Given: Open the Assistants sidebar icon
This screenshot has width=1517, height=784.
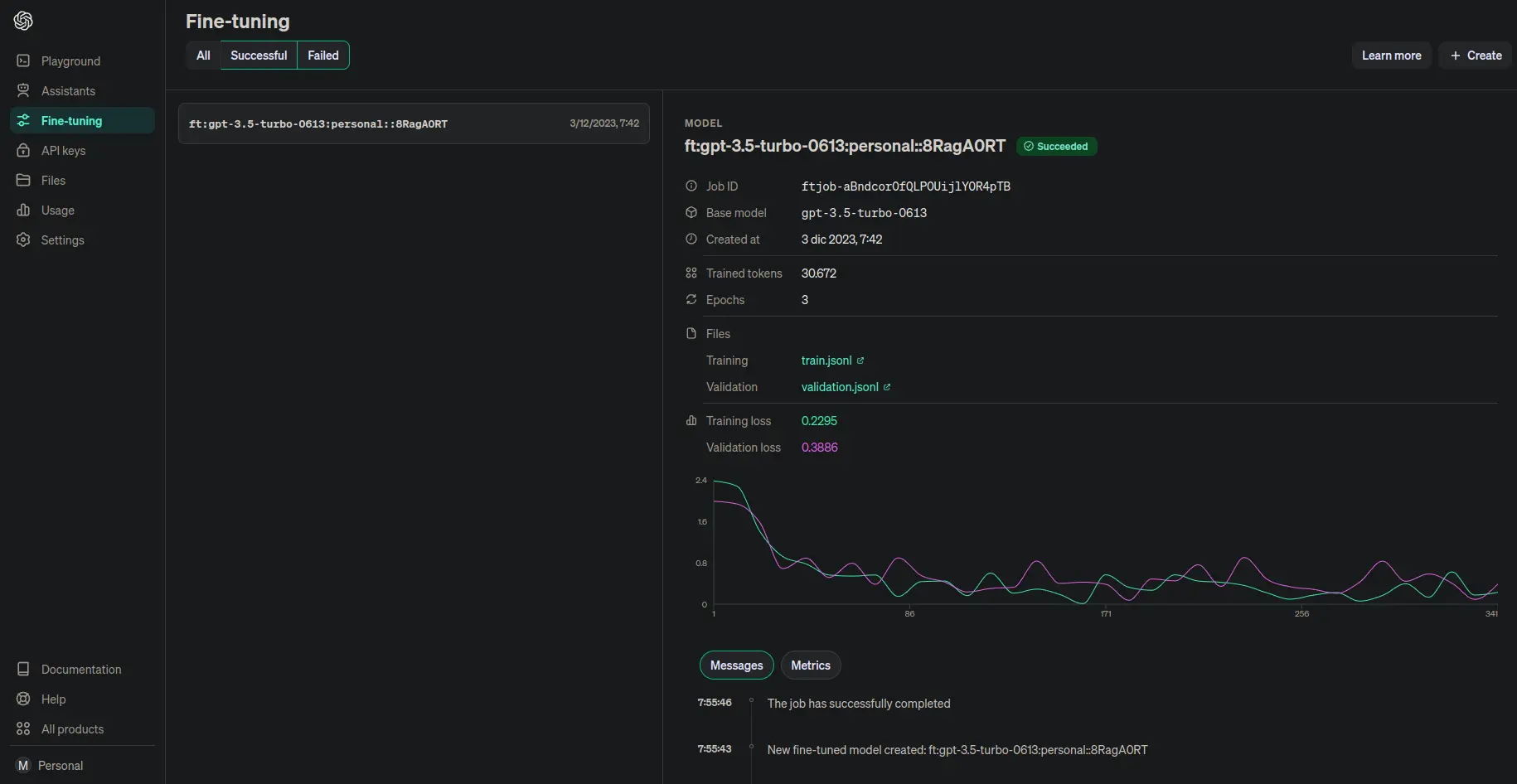Looking at the screenshot, I should pyautogui.click(x=23, y=90).
